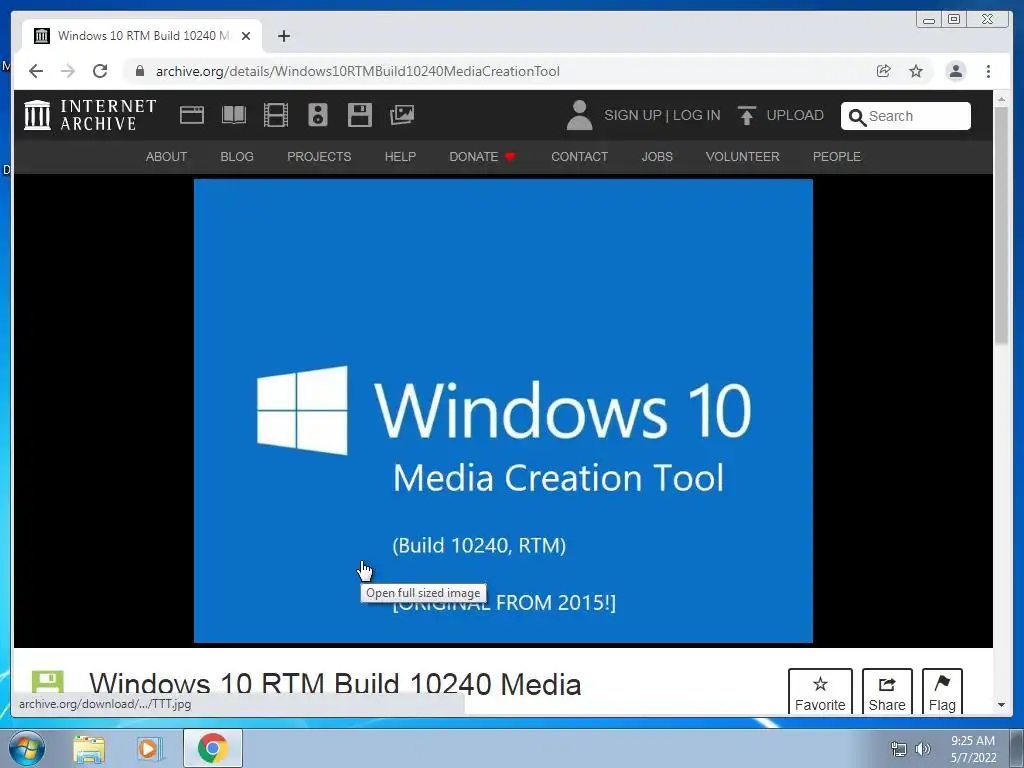Click the address bar URL
Viewport: 1024px width, 768px height.
coord(358,71)
